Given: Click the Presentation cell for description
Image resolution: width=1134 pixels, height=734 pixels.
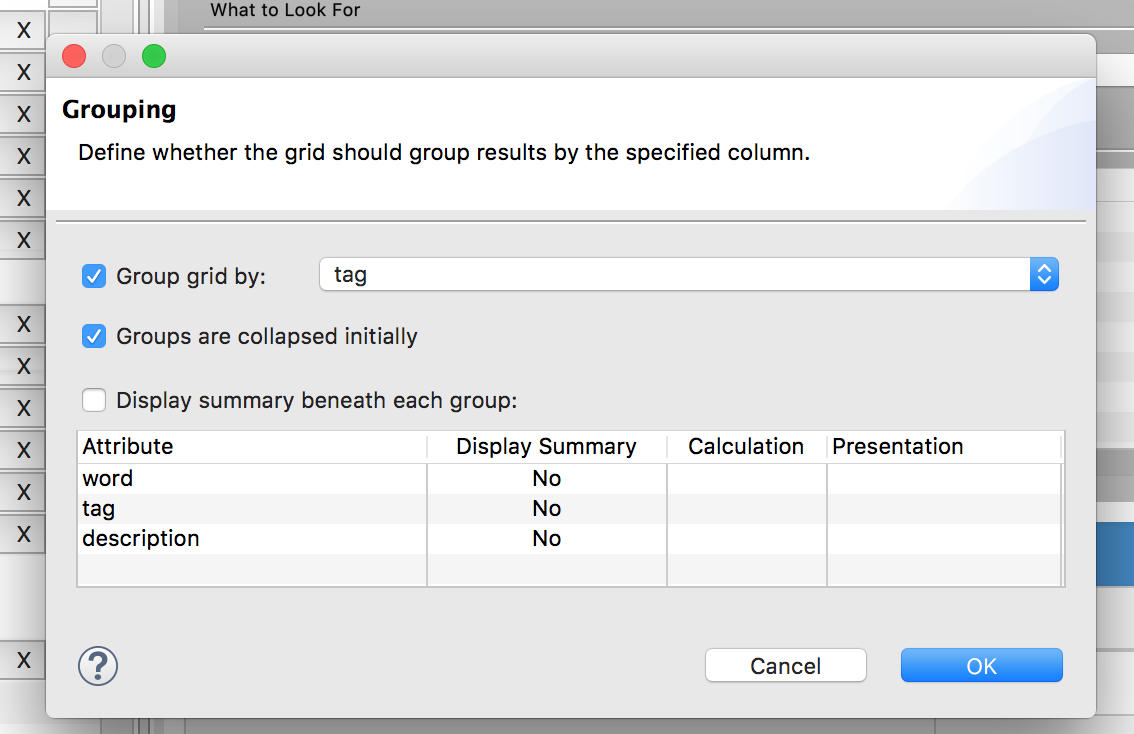Looking at the screenshot, I should pos(944,539).
